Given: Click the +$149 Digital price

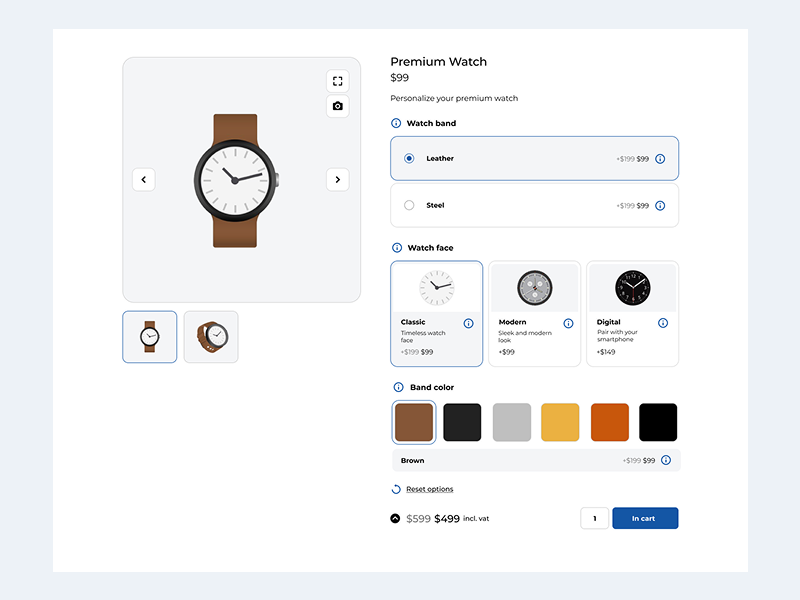Looking at the screenshot, I should coord(606,352).
